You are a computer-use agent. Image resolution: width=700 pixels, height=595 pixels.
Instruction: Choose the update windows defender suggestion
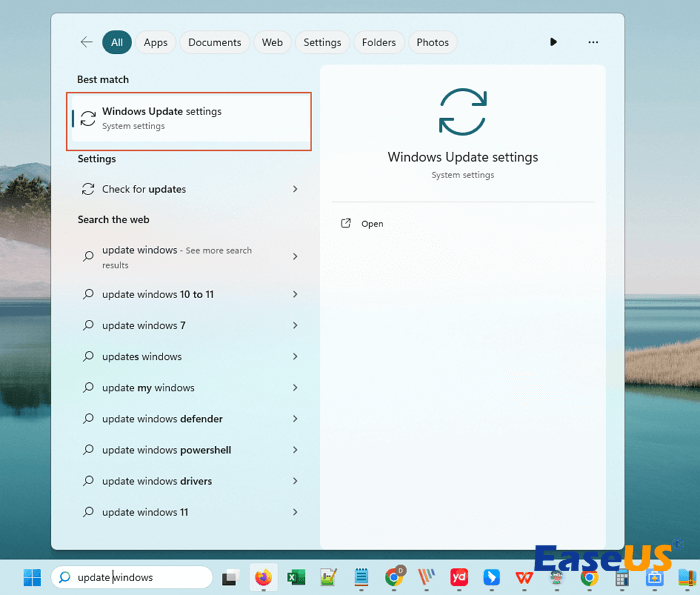click(162, 419)
